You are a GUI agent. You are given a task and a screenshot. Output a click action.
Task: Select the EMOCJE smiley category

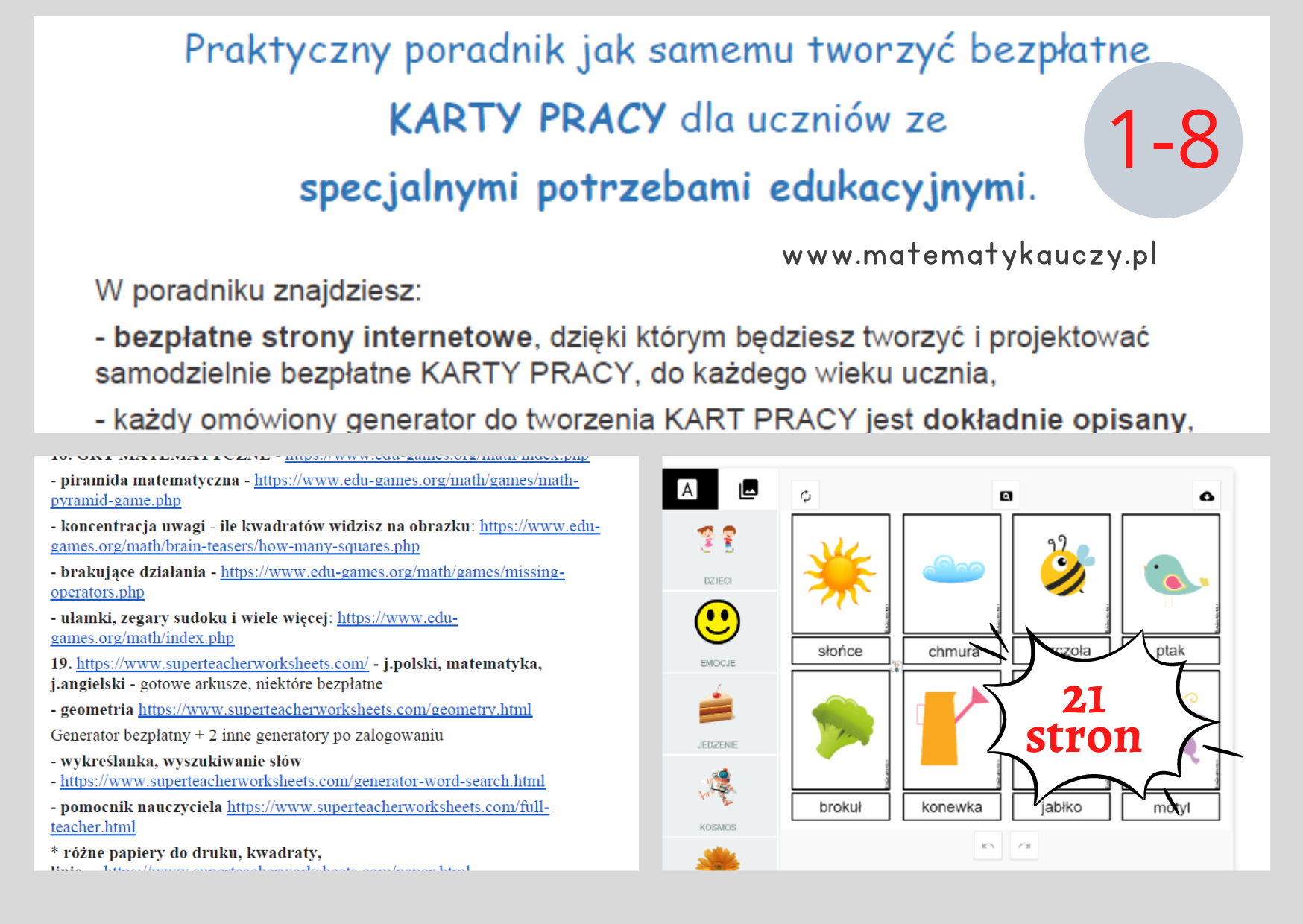(x=717, y=630)
